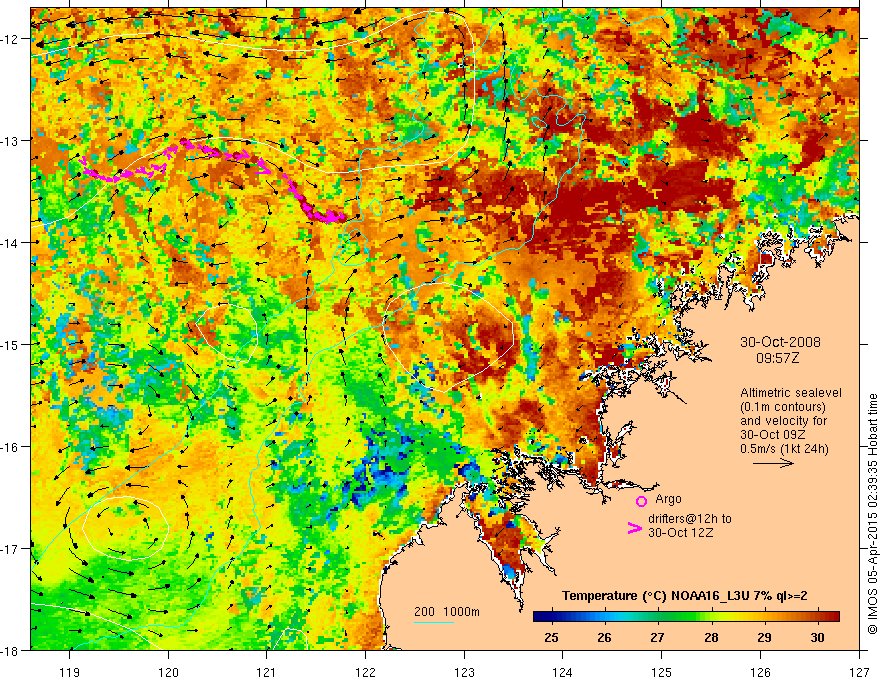This screenshot has width=880, height=680.
Task: Click the color bar value 26
Action: pyautogui.click(x=604, y=637)
